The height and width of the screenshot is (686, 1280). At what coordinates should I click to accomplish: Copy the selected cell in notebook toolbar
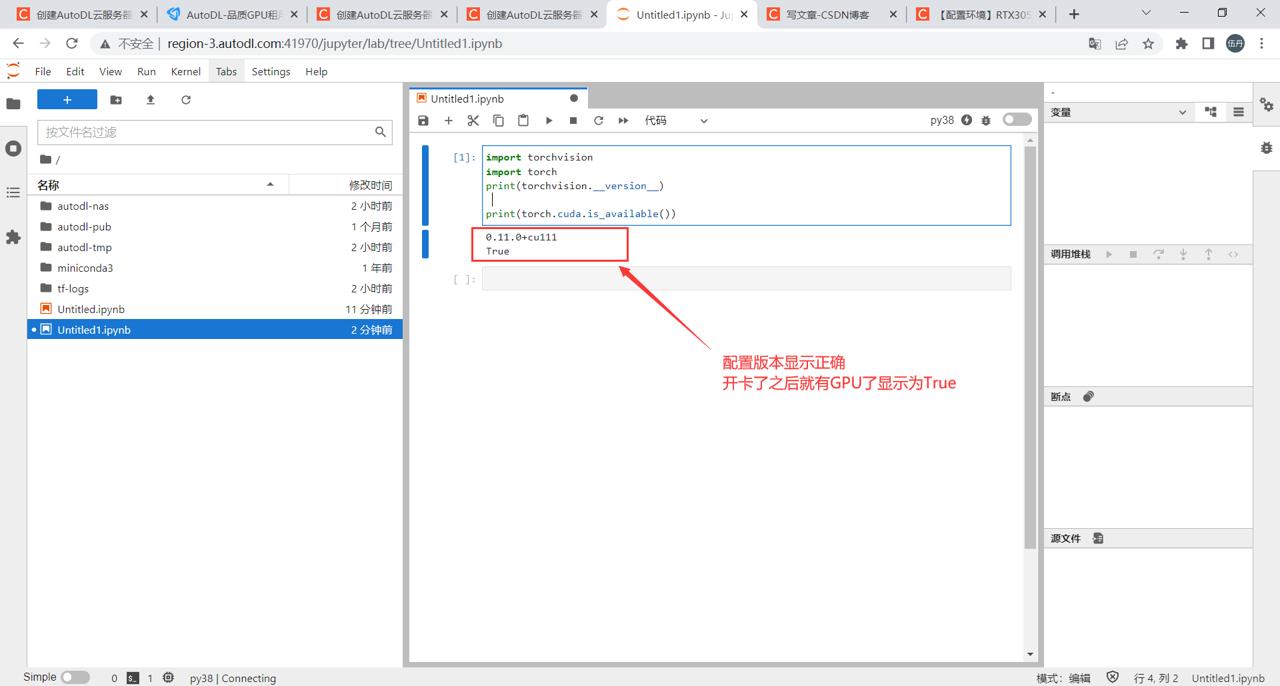coord(498,120)
